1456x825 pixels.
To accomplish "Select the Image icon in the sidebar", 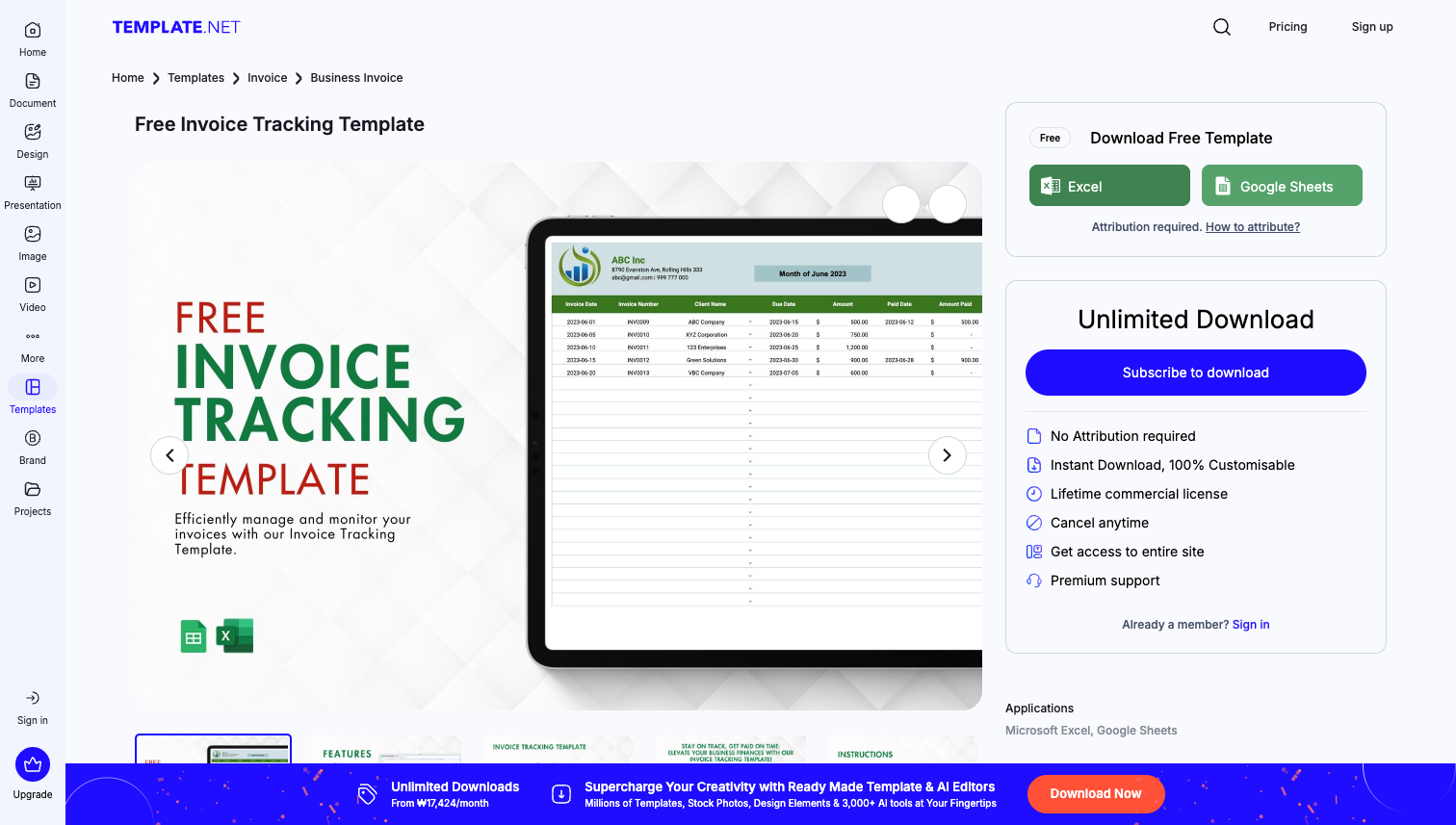I will [x=32, y=240].
